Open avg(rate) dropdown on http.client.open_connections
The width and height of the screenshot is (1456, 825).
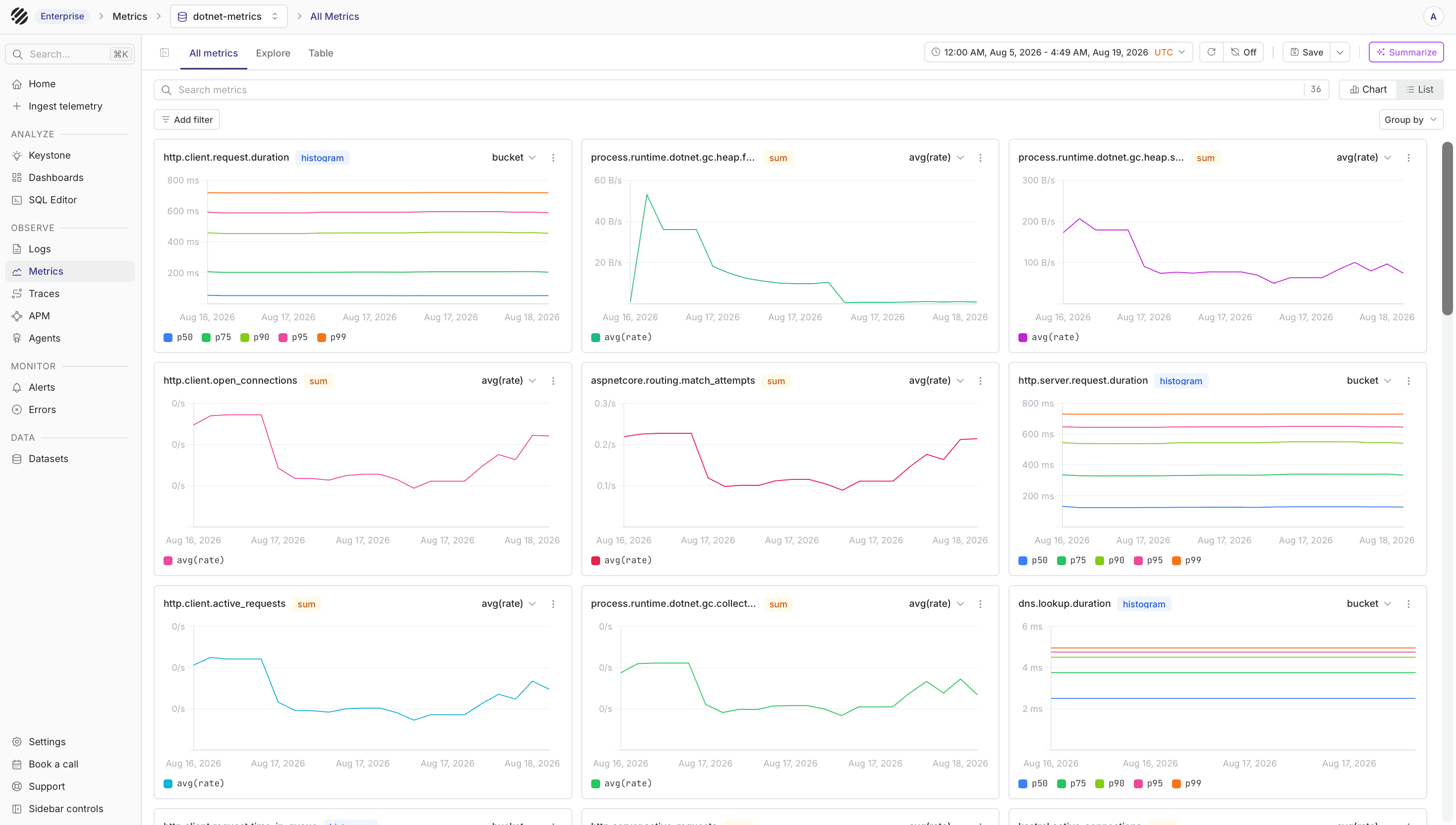pyautogui.click(x=508, y=381)
